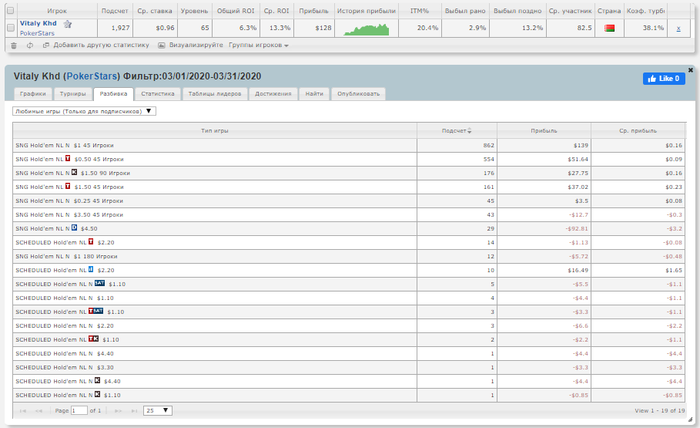Open the Найти tab
This screenshot has width=700, height=428.
(x=314, y=94)
